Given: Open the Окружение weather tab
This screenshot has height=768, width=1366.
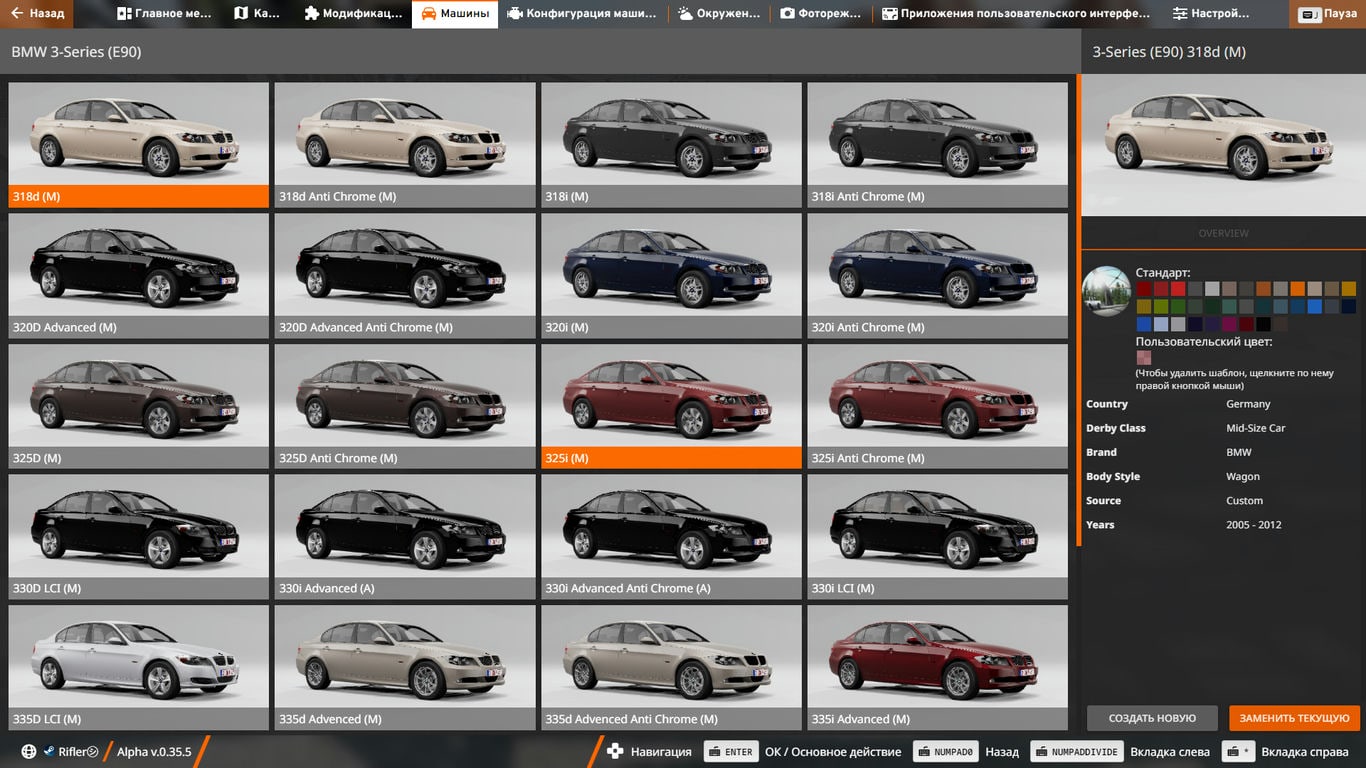Looking at the screenshot, I should tap(718, 14).
